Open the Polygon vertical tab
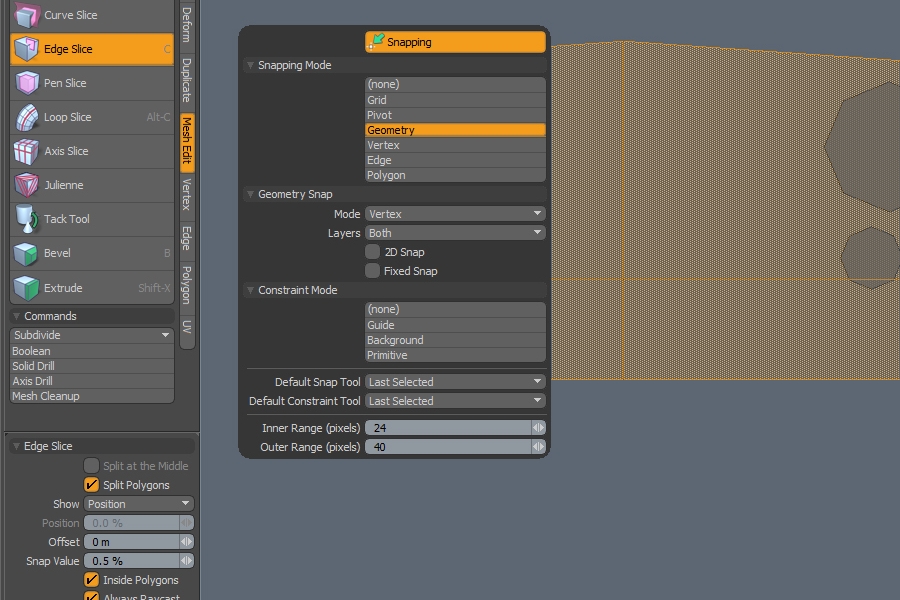The image size is (900, 600). click(187, 285)
